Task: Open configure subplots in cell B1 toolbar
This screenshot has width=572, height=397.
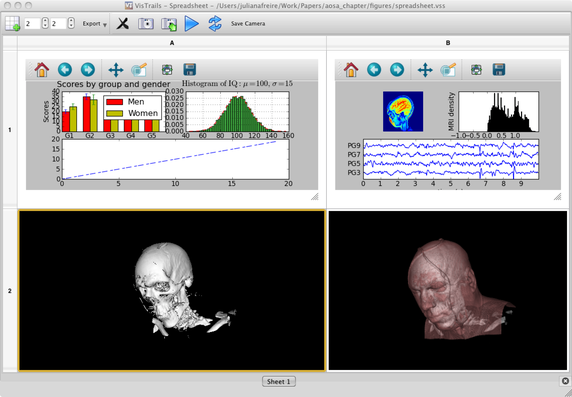Action: pyautogui.click(x=476, y=69)
